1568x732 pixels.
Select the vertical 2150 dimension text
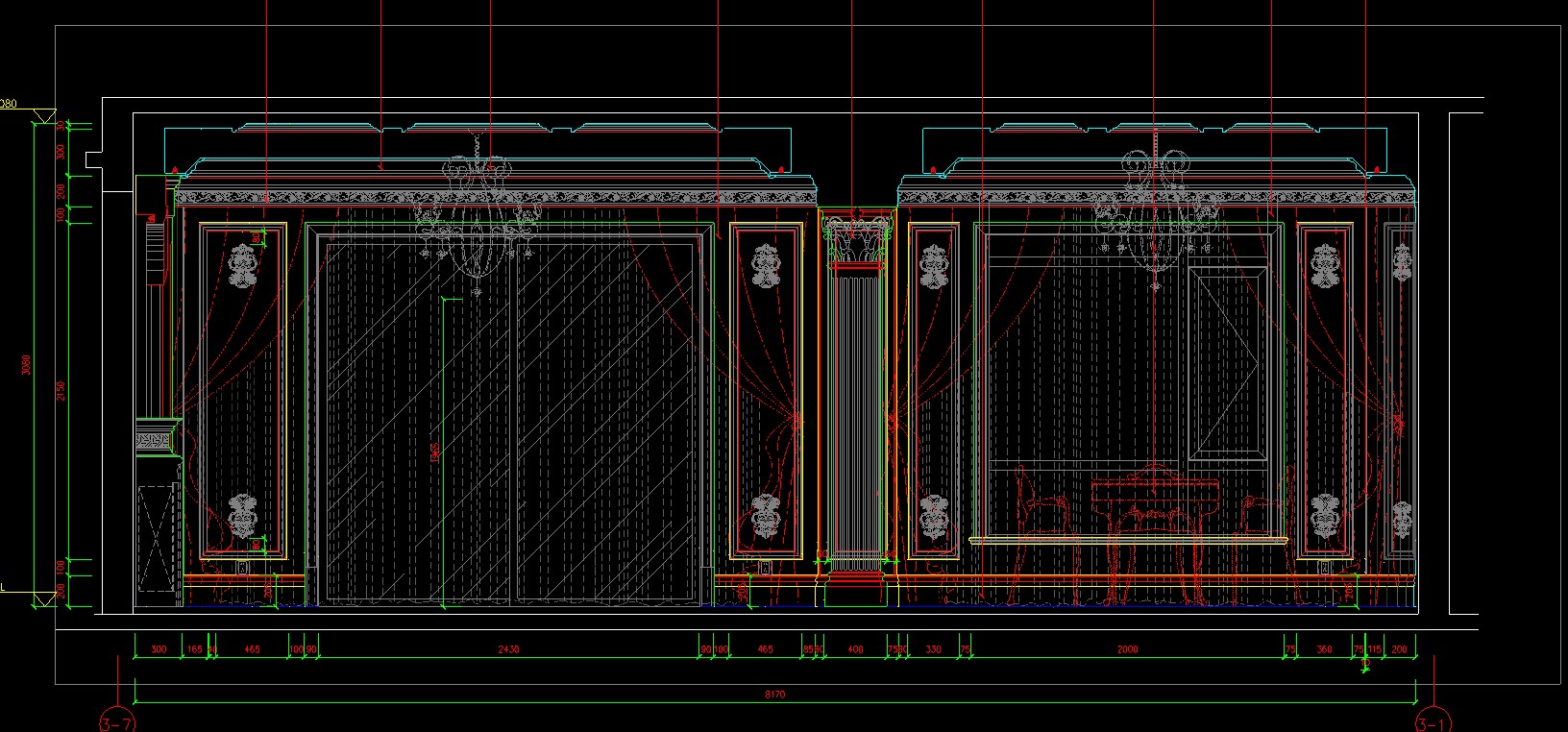[60, 390]
